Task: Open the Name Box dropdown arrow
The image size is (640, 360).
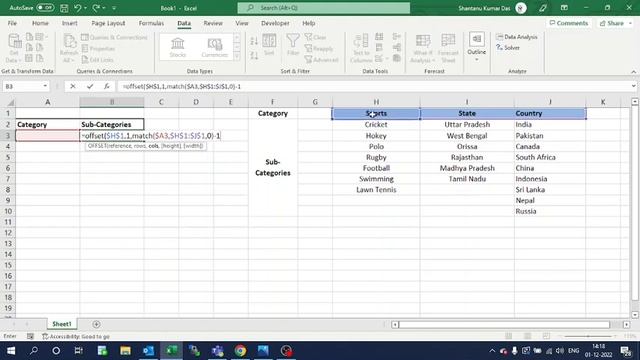Action: point(45,86)
